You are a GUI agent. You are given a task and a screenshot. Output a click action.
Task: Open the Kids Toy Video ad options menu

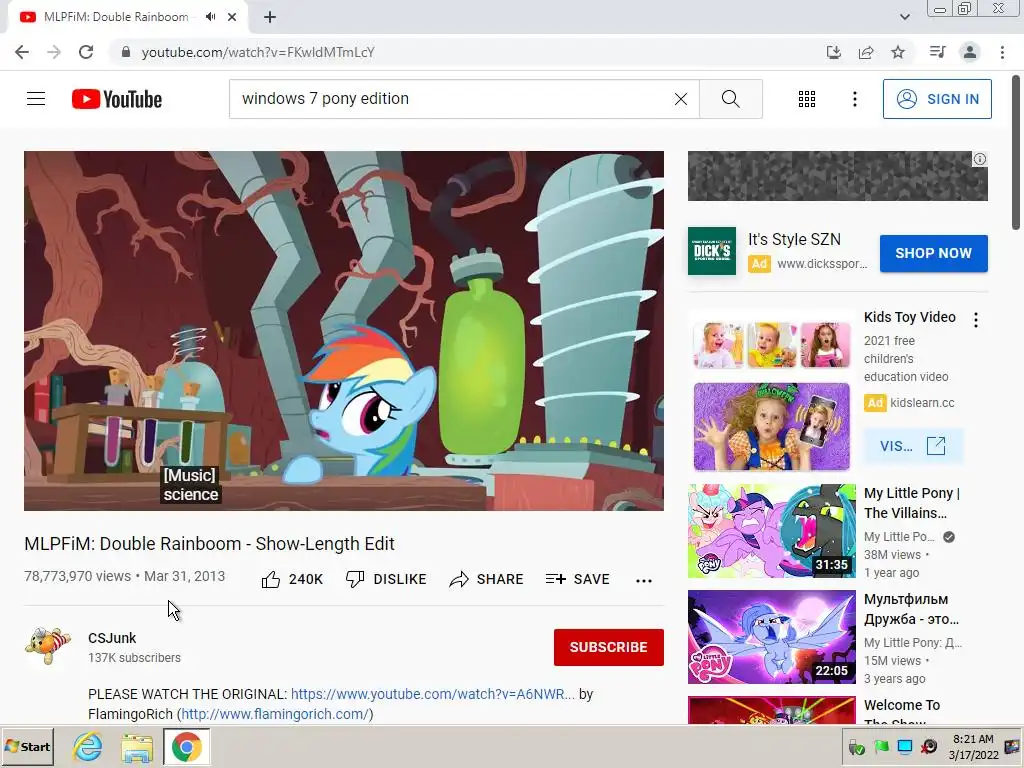(976, 319)
